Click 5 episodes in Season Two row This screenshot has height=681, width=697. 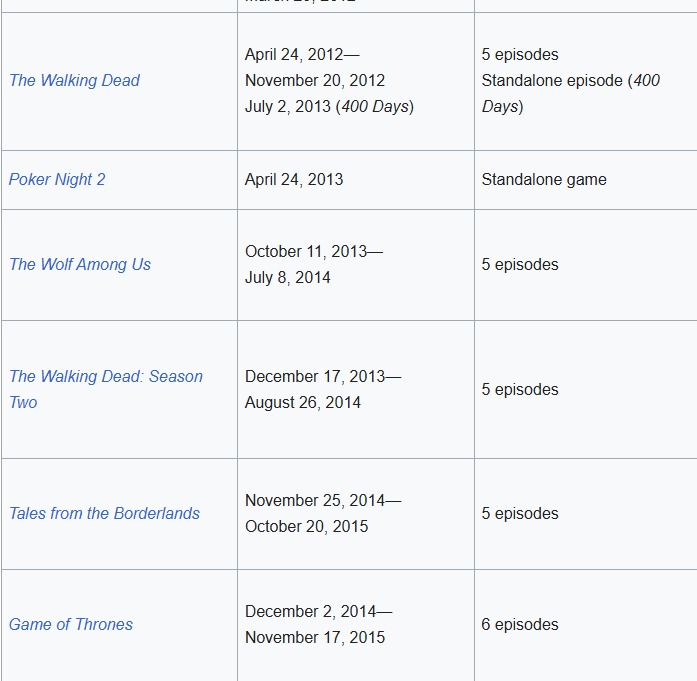(520, 389)
